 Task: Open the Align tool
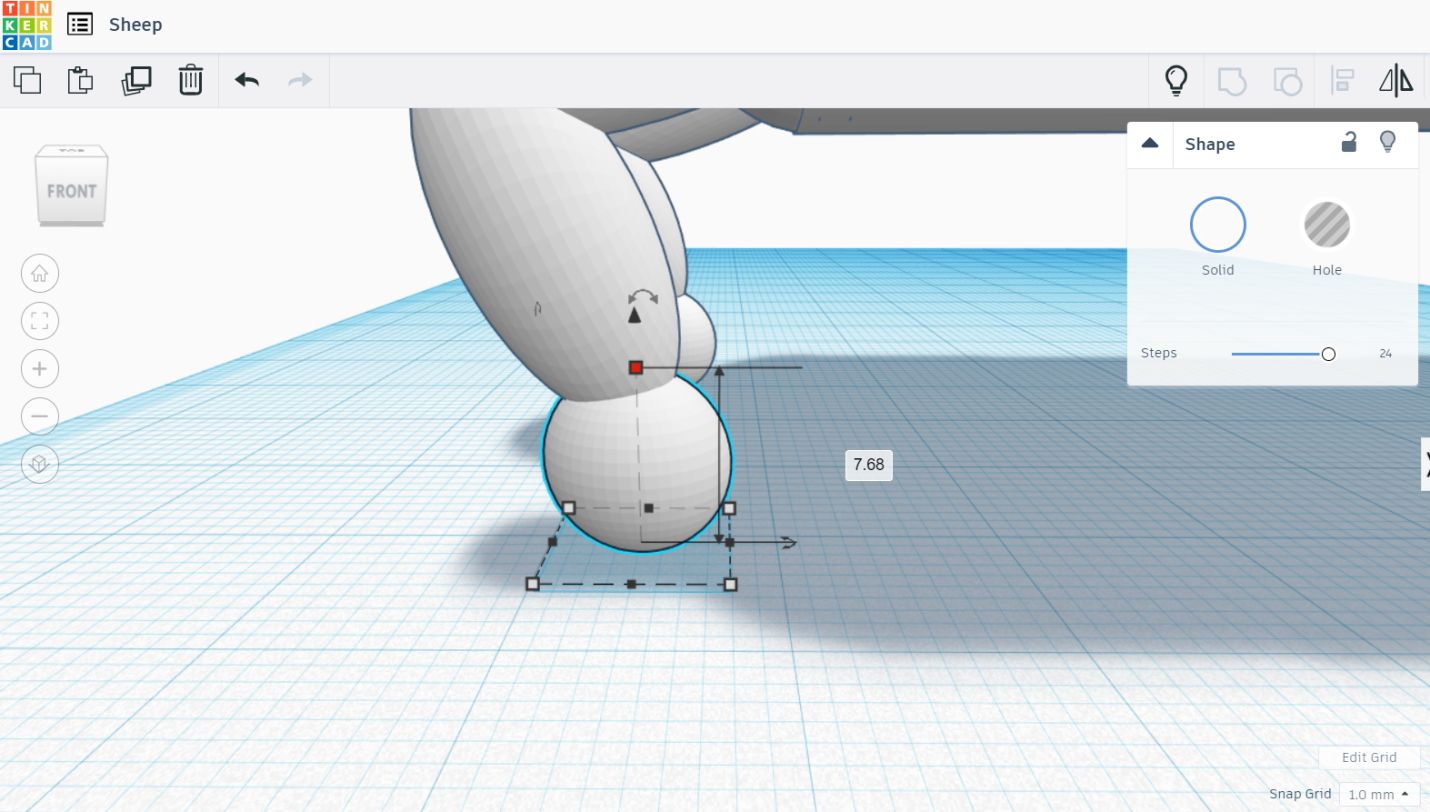1342,80
